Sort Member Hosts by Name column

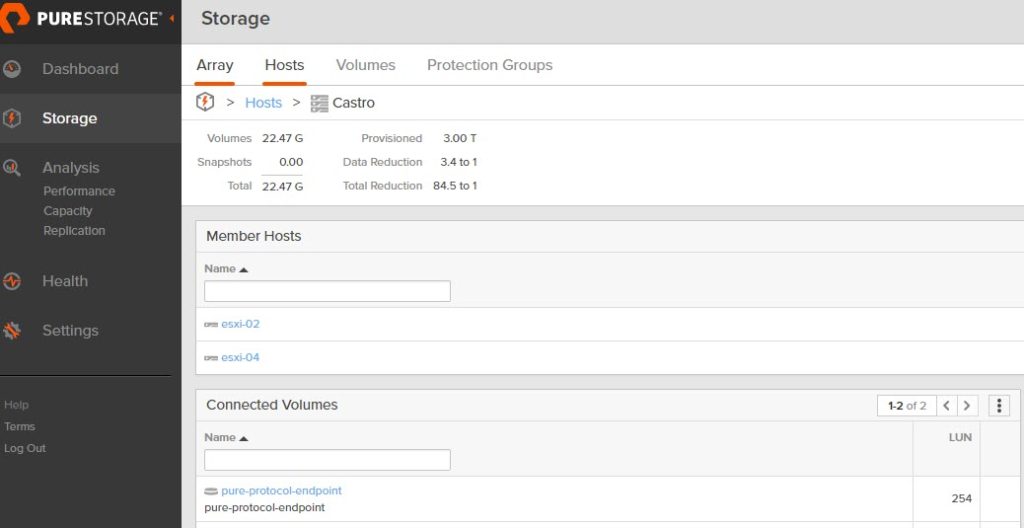pyautogui.click(x=226, y=269)
